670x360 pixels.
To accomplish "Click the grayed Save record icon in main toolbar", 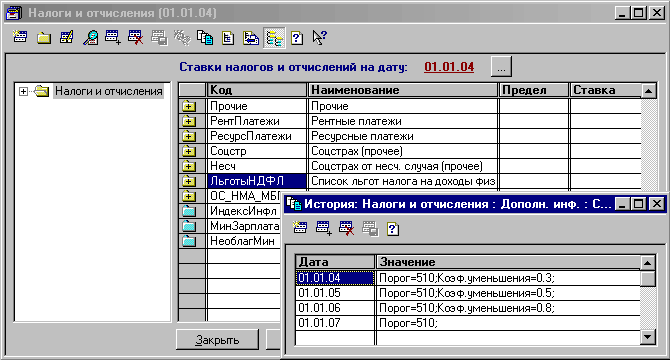I will pos(159,38).
